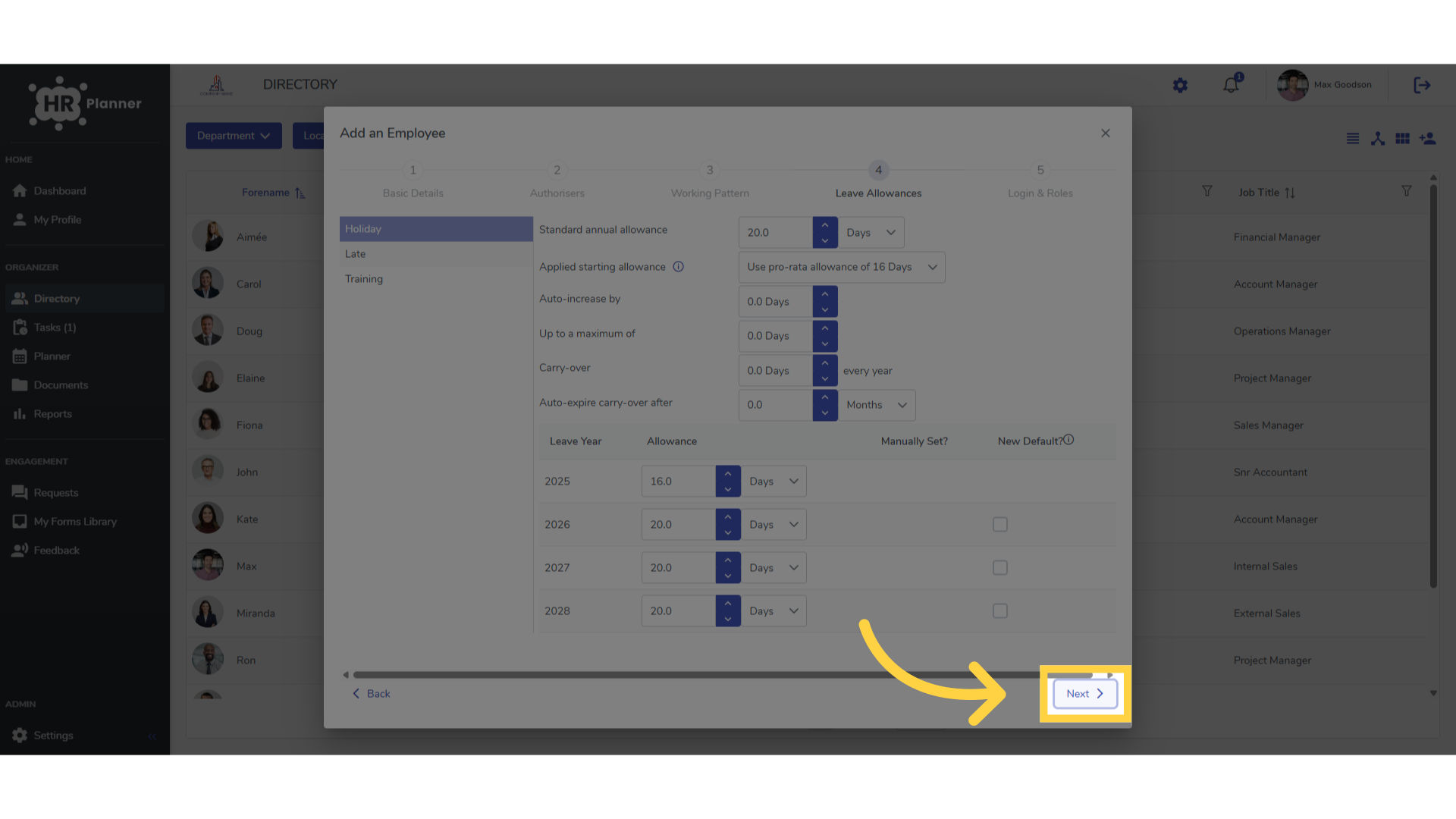The height and width of the screenshot is (819, 1456).
Task: Click the Next button
Action: pyautogui.click(x=1085, y=694)
